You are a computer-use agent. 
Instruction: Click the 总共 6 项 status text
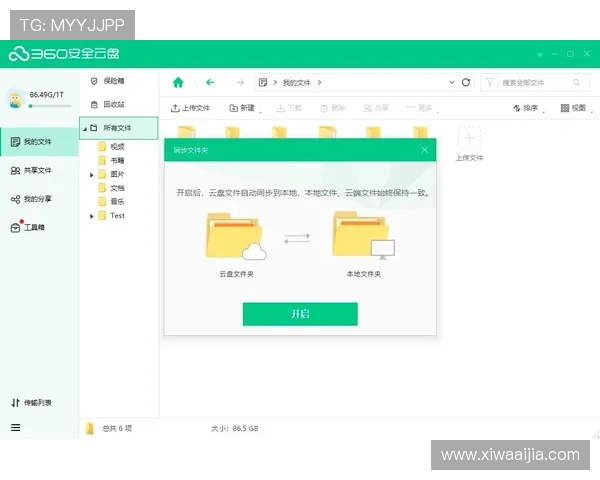(117, 428)
